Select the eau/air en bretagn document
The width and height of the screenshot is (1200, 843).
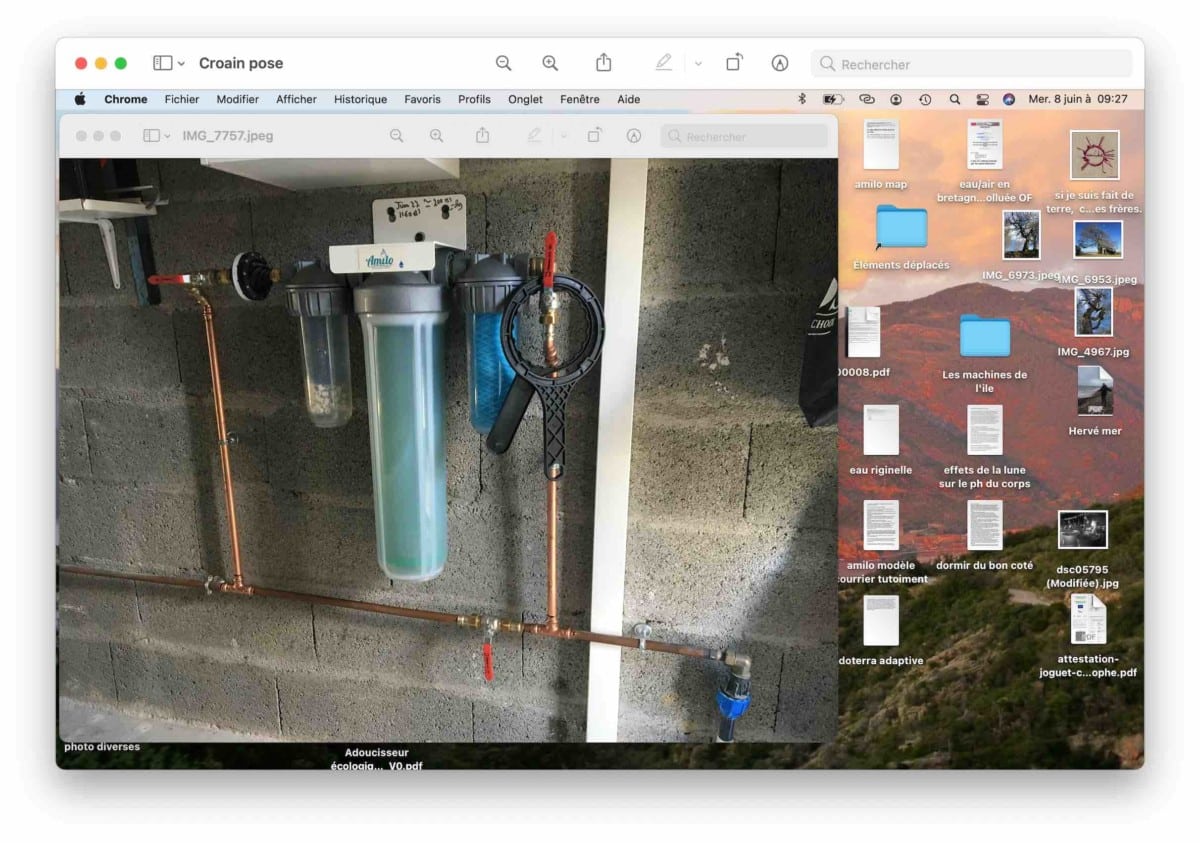pos(985,144)
